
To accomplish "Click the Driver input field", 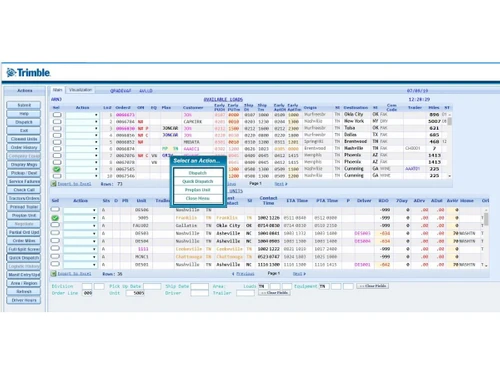I will pos(199,293).
